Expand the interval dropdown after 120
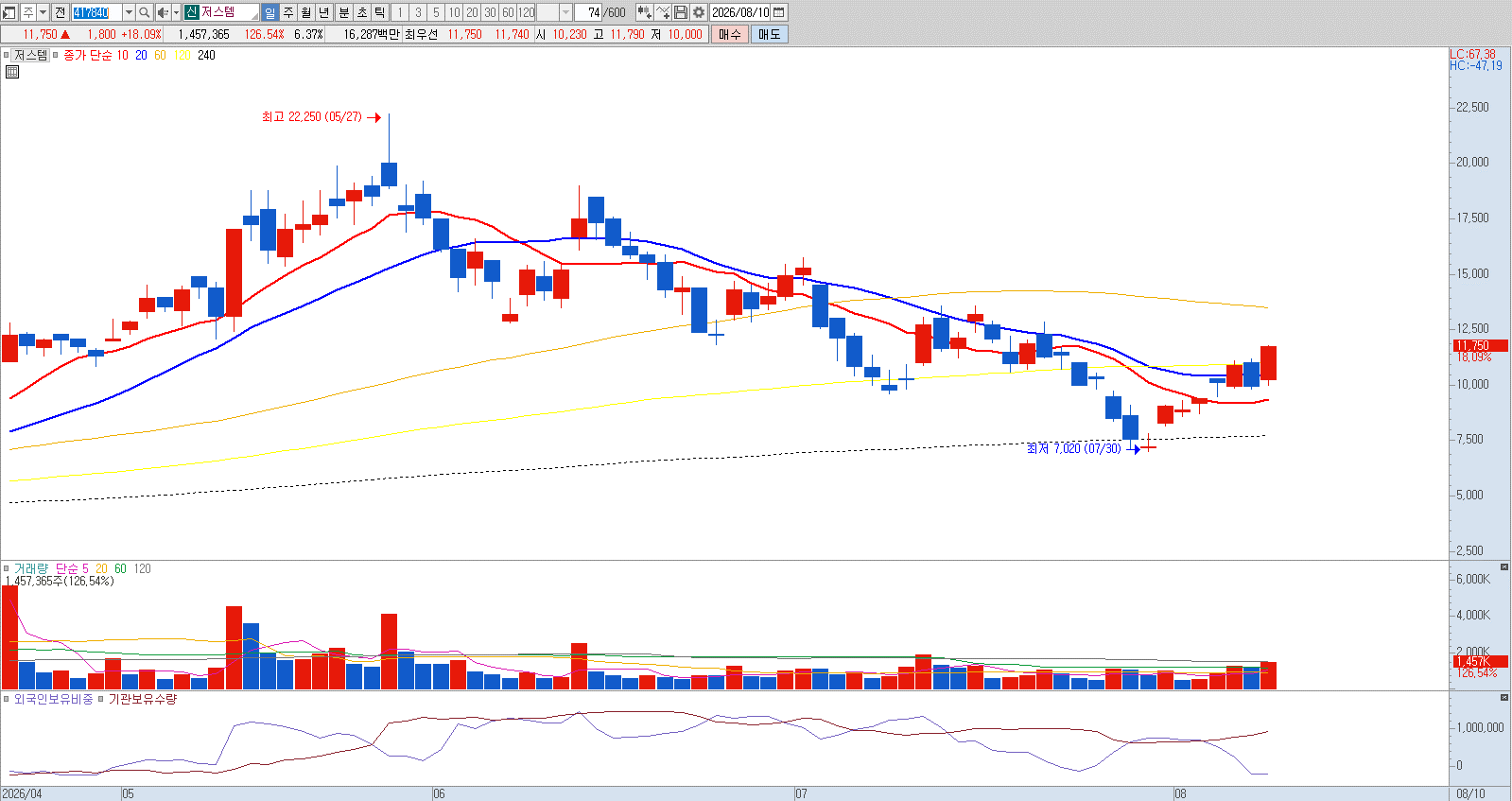The height and width of the screenshot is (801, 1512). click(565, 12)
